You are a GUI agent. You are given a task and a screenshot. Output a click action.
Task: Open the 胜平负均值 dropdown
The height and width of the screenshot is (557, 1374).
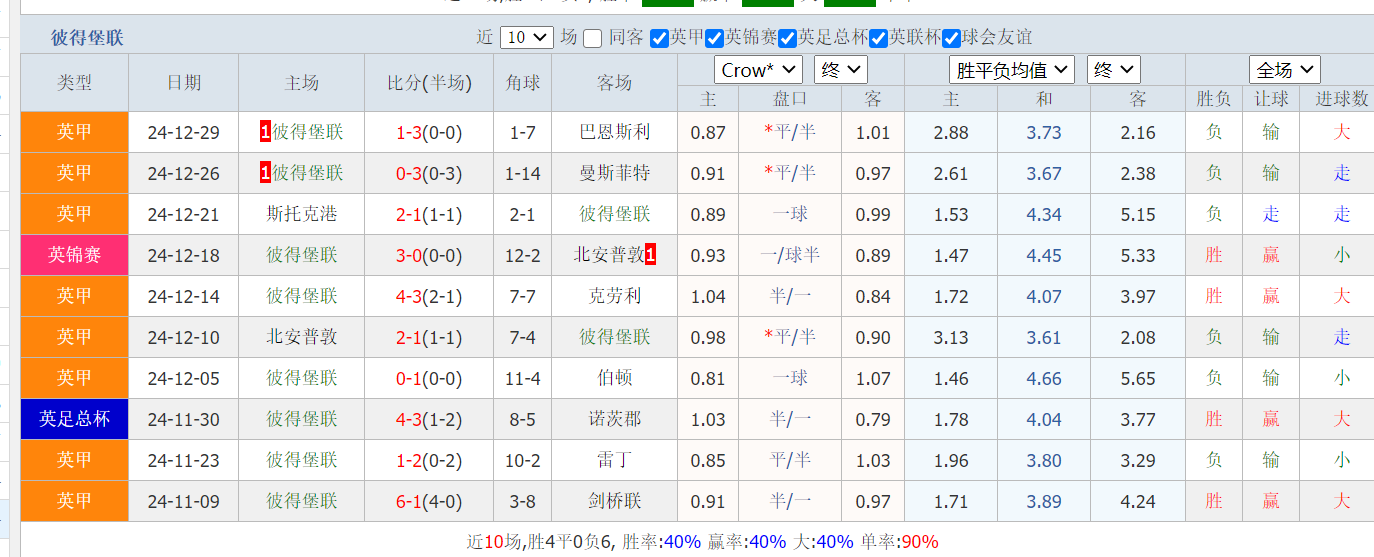1011,70
